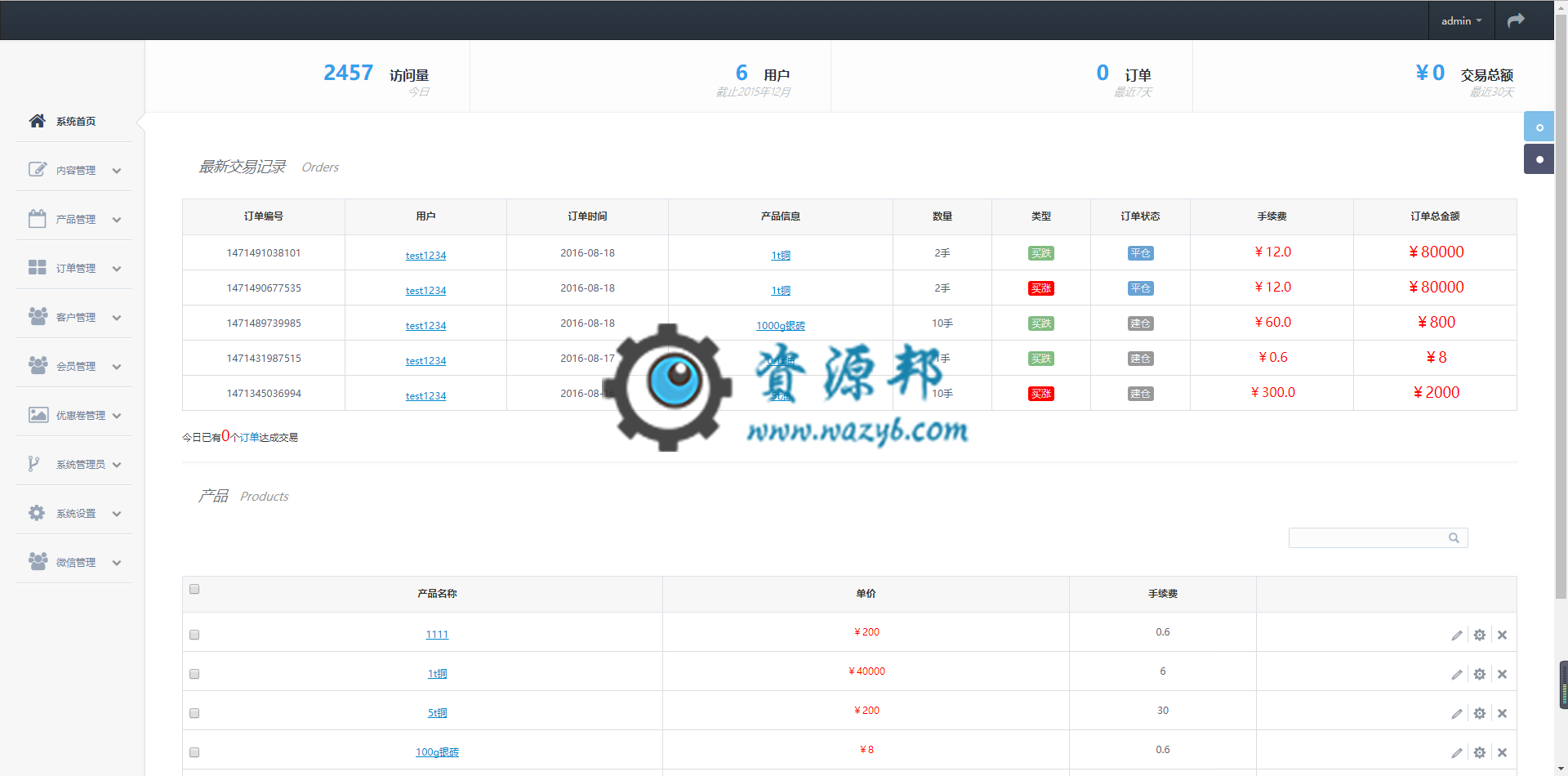Screen dimensions: 1568x776
Task: Select 产品管理 menu item
Action: pos(76,219)
